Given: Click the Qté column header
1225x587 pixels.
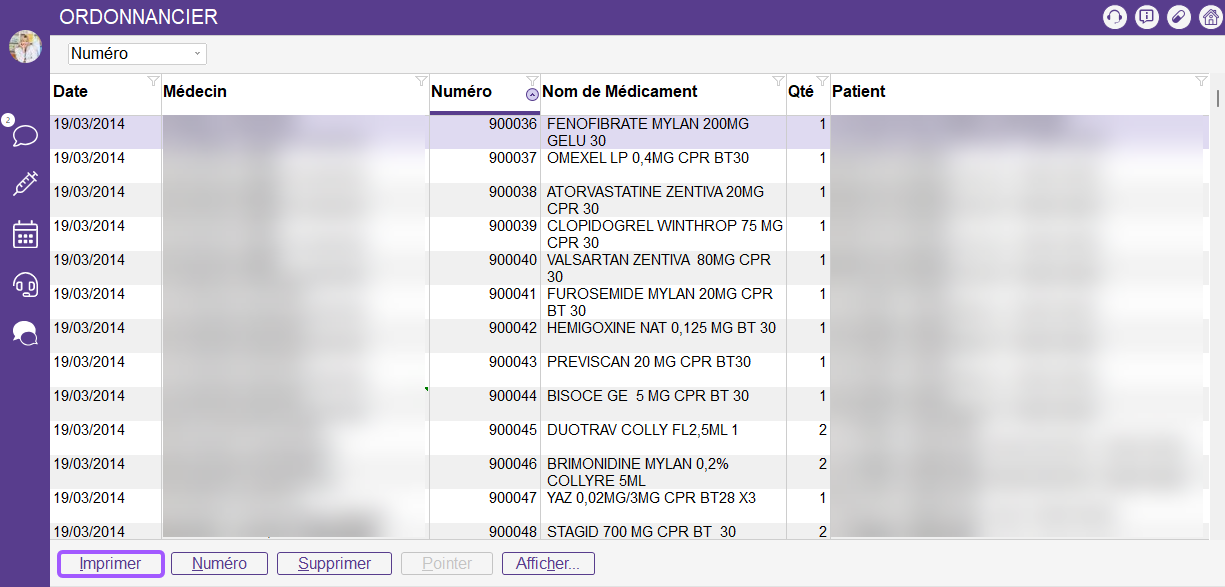Looking at the screenshot, I should coord(800,92).
